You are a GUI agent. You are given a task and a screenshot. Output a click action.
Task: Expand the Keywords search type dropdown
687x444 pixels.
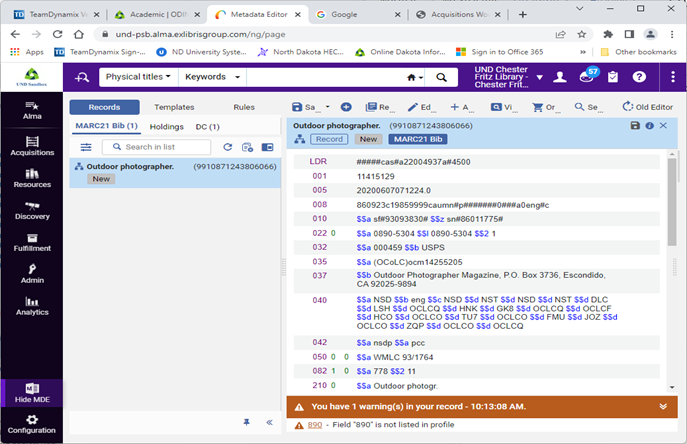click(212, 77)
